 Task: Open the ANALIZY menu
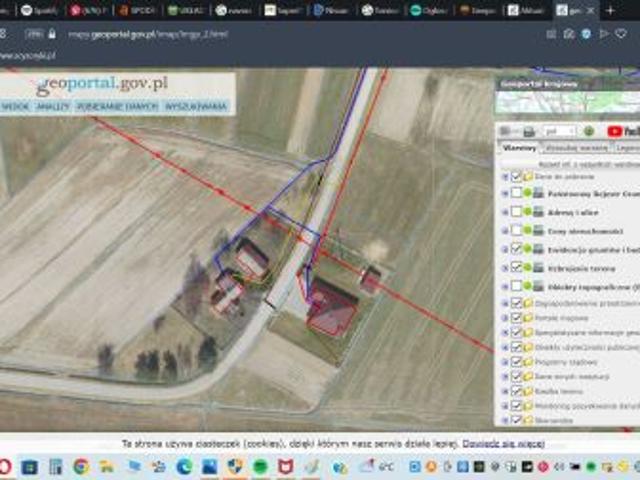pyautogui.click(x=52, y=106)
